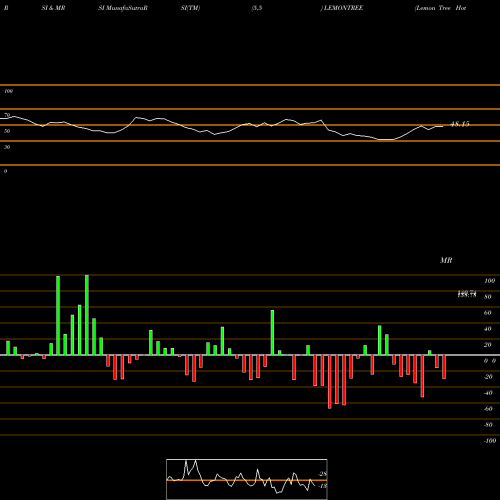The width and height of the screenshot is (500, 500).
Task: Select the LEMONTREE symbol text in the header
Action: click(343, 8)
